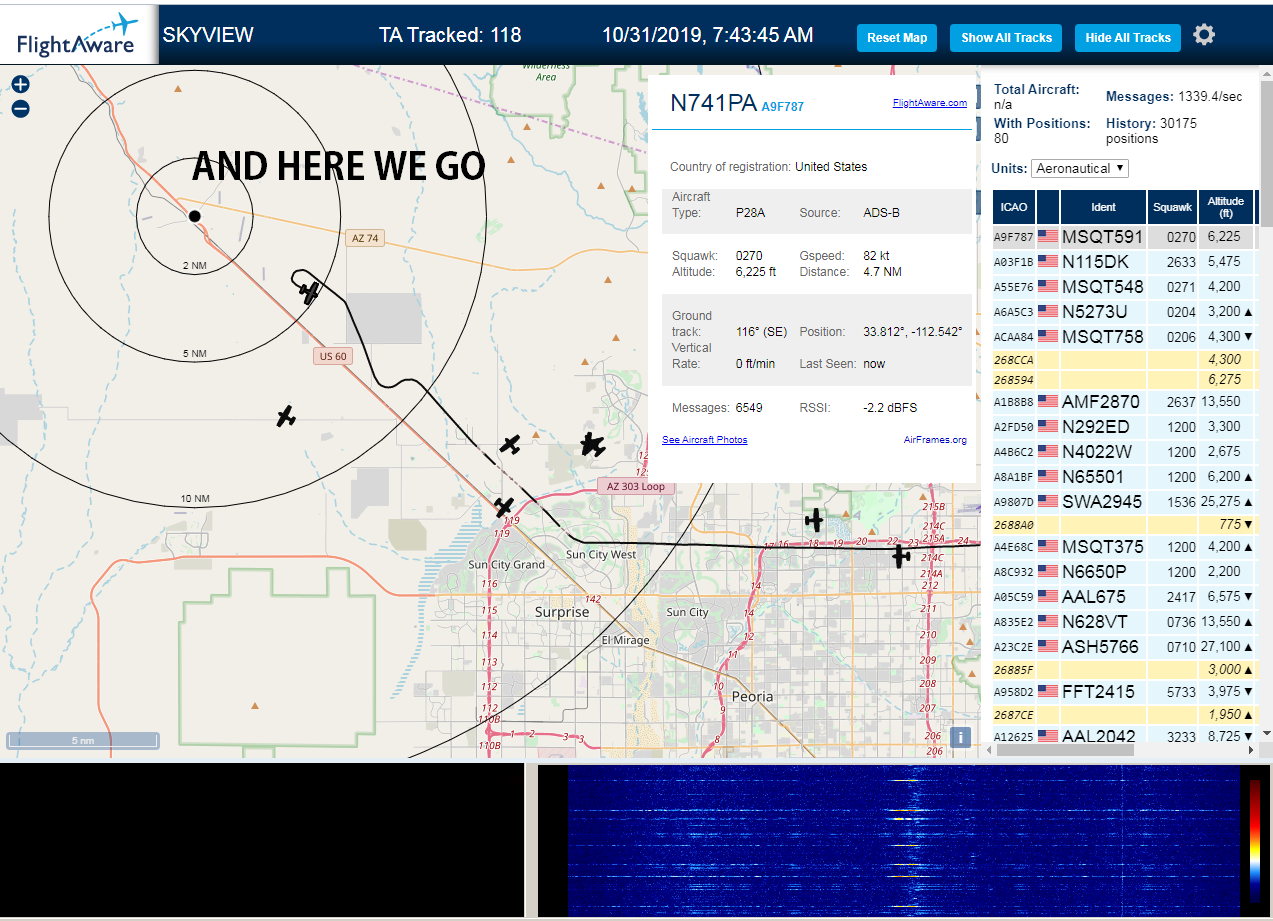Select the 2687CE row in table
Viewport: 1273px width, 921px height.
pos(1123,714)
